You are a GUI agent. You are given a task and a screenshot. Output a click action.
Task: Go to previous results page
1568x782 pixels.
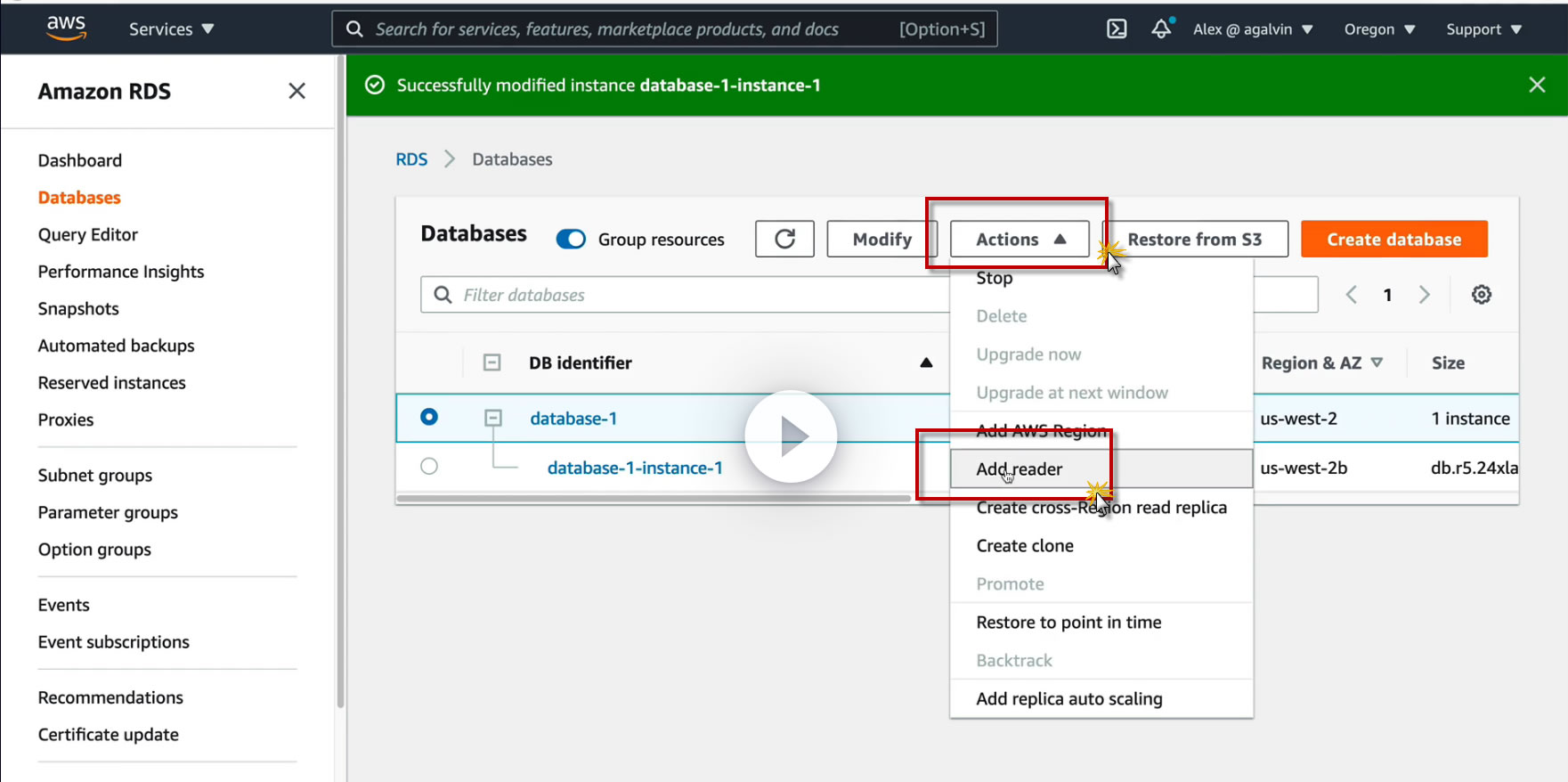click(x=1352, y=295)
